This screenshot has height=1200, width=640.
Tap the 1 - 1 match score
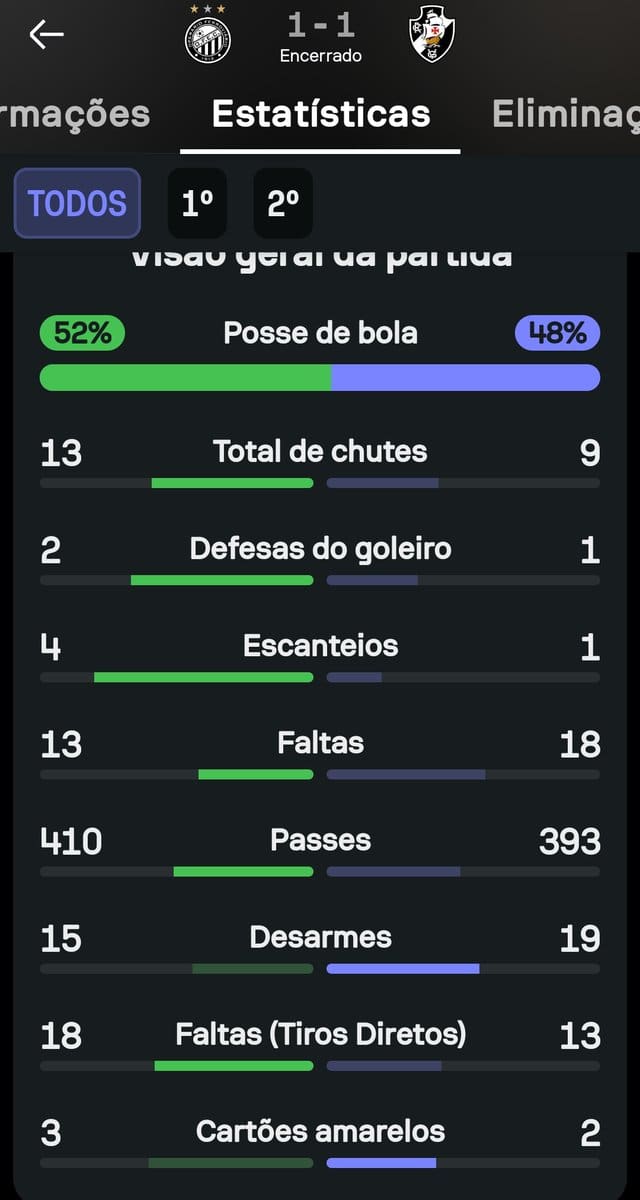click(x=321, y=24)
